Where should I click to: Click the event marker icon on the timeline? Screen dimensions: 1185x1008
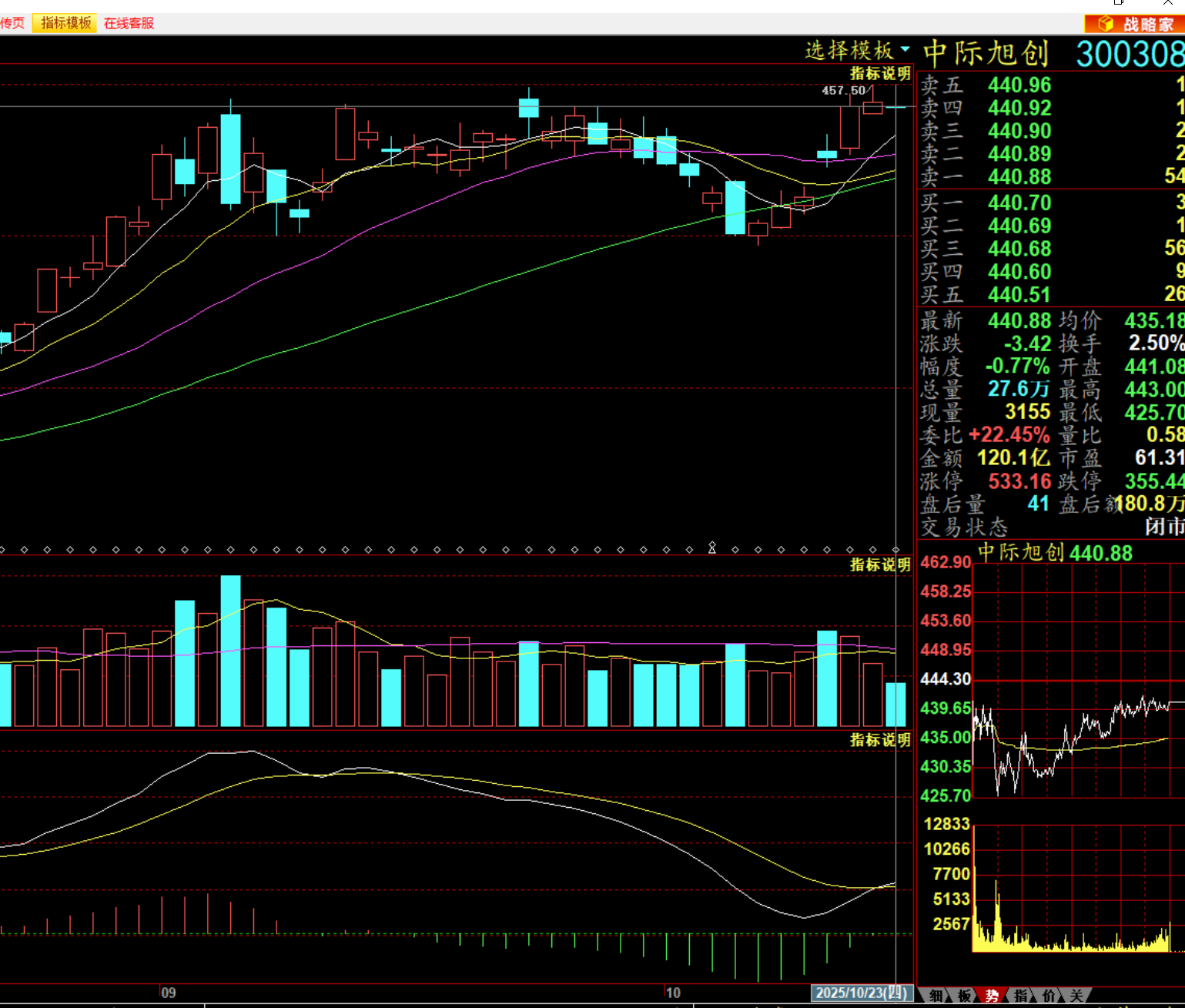tap(712, 548)
